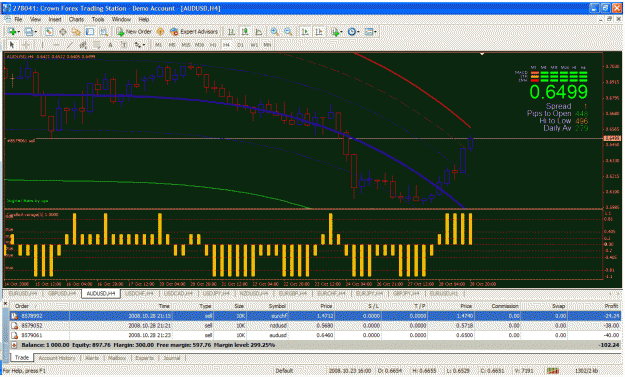Open the Templates dropdown
Viewport: 625px width, 377px height.
pos(371,32)
